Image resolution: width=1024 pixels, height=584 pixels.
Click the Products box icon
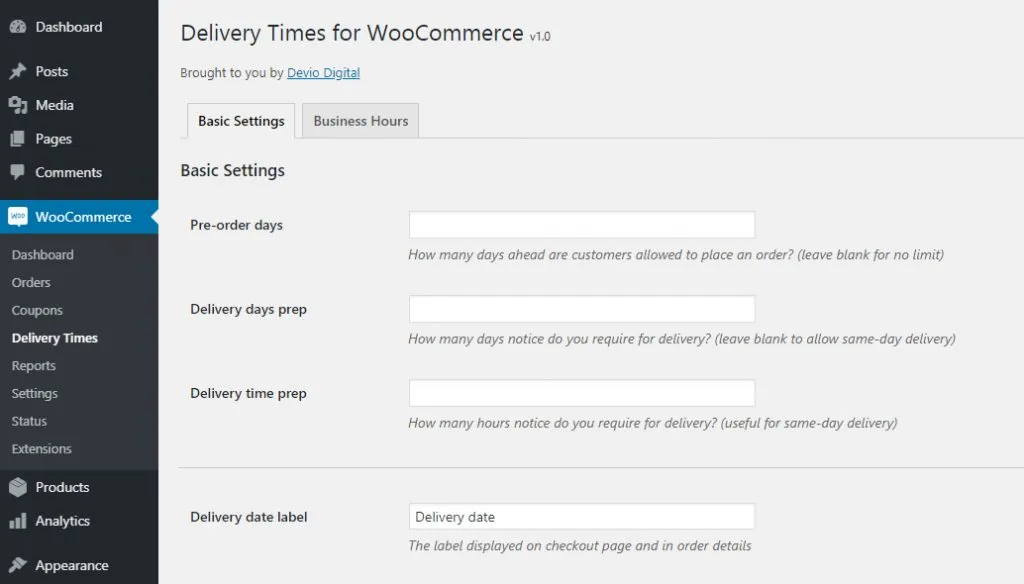click(18, 487)
